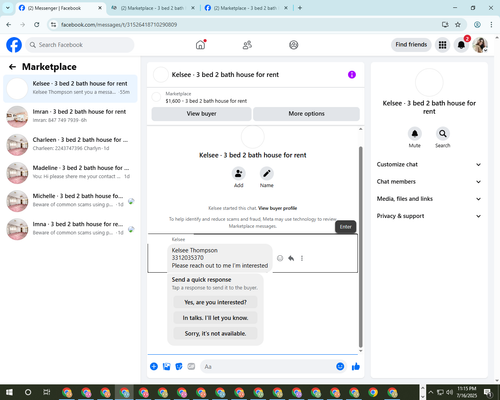Click the browser address bar URL
Viewport: 500px width, 400px height.
[x=119, y=25]
